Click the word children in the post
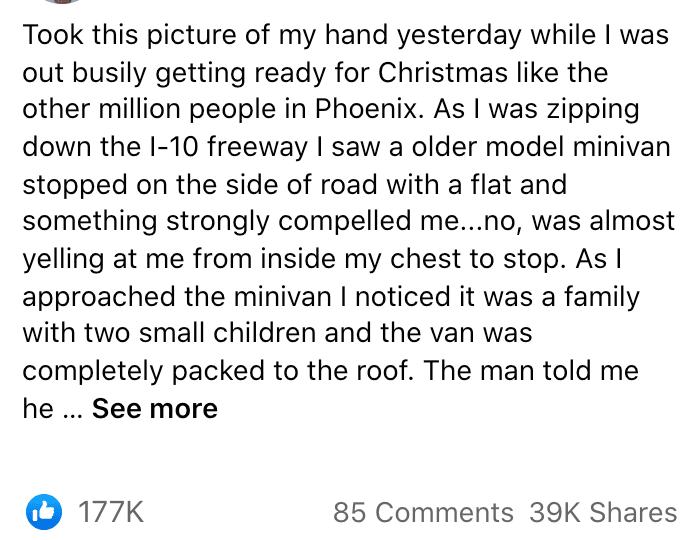Viewport: 682px width, 540px height. point(264,333)
